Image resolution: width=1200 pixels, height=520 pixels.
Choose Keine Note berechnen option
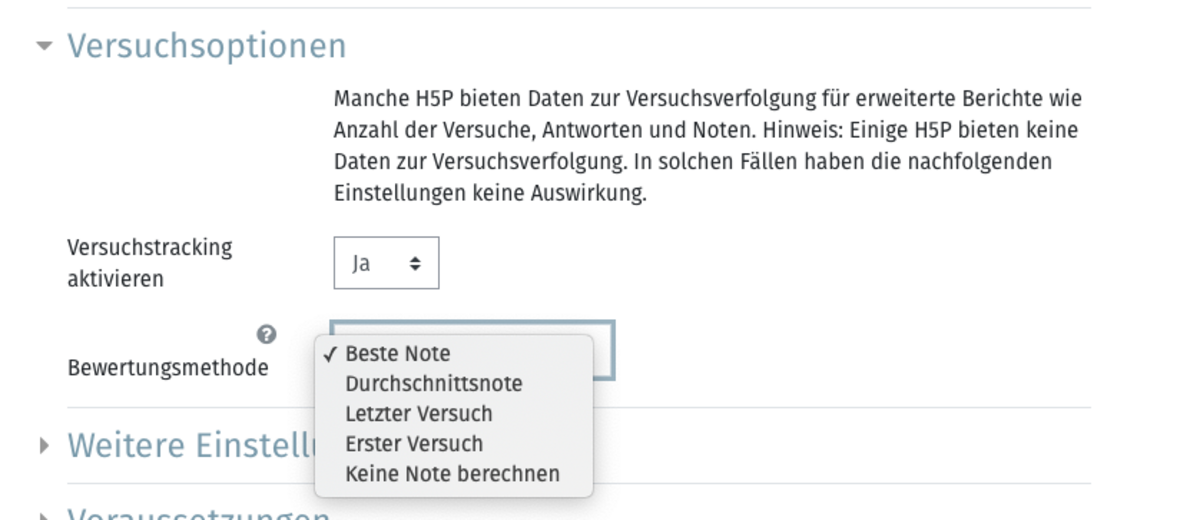[454, 474]
